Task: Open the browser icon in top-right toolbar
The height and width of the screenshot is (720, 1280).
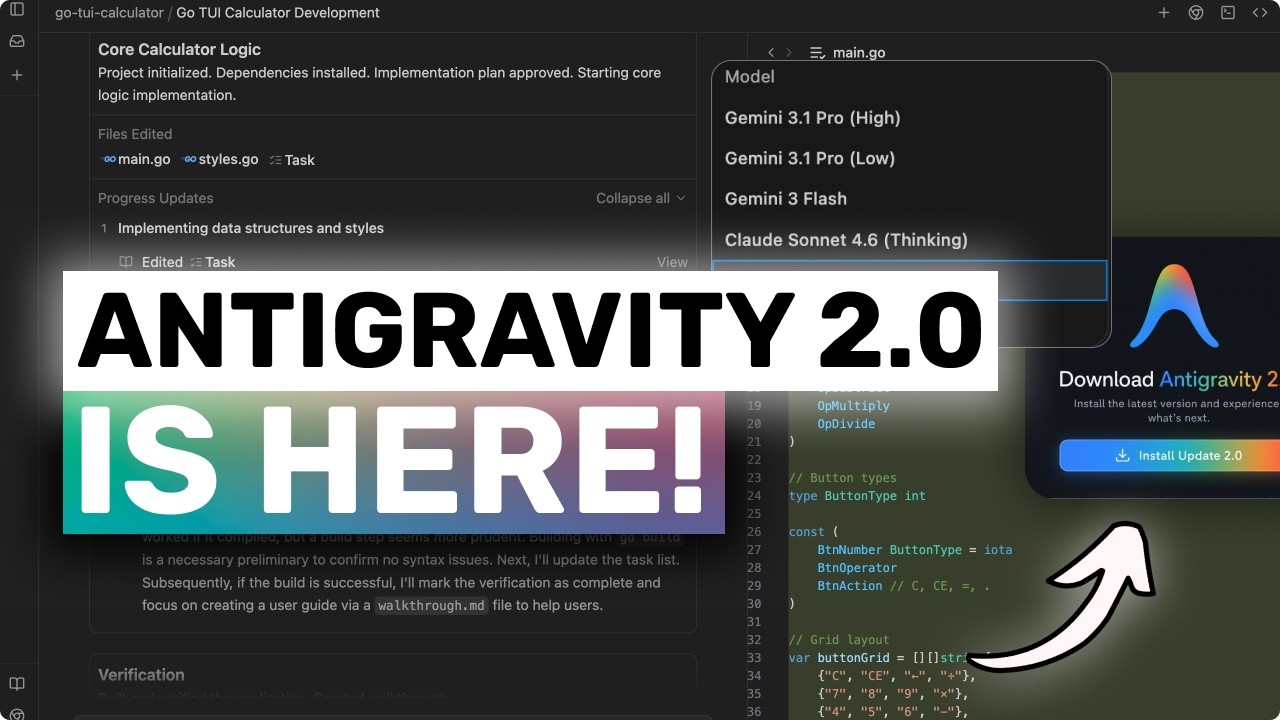Action: [x=1196, y=13]
